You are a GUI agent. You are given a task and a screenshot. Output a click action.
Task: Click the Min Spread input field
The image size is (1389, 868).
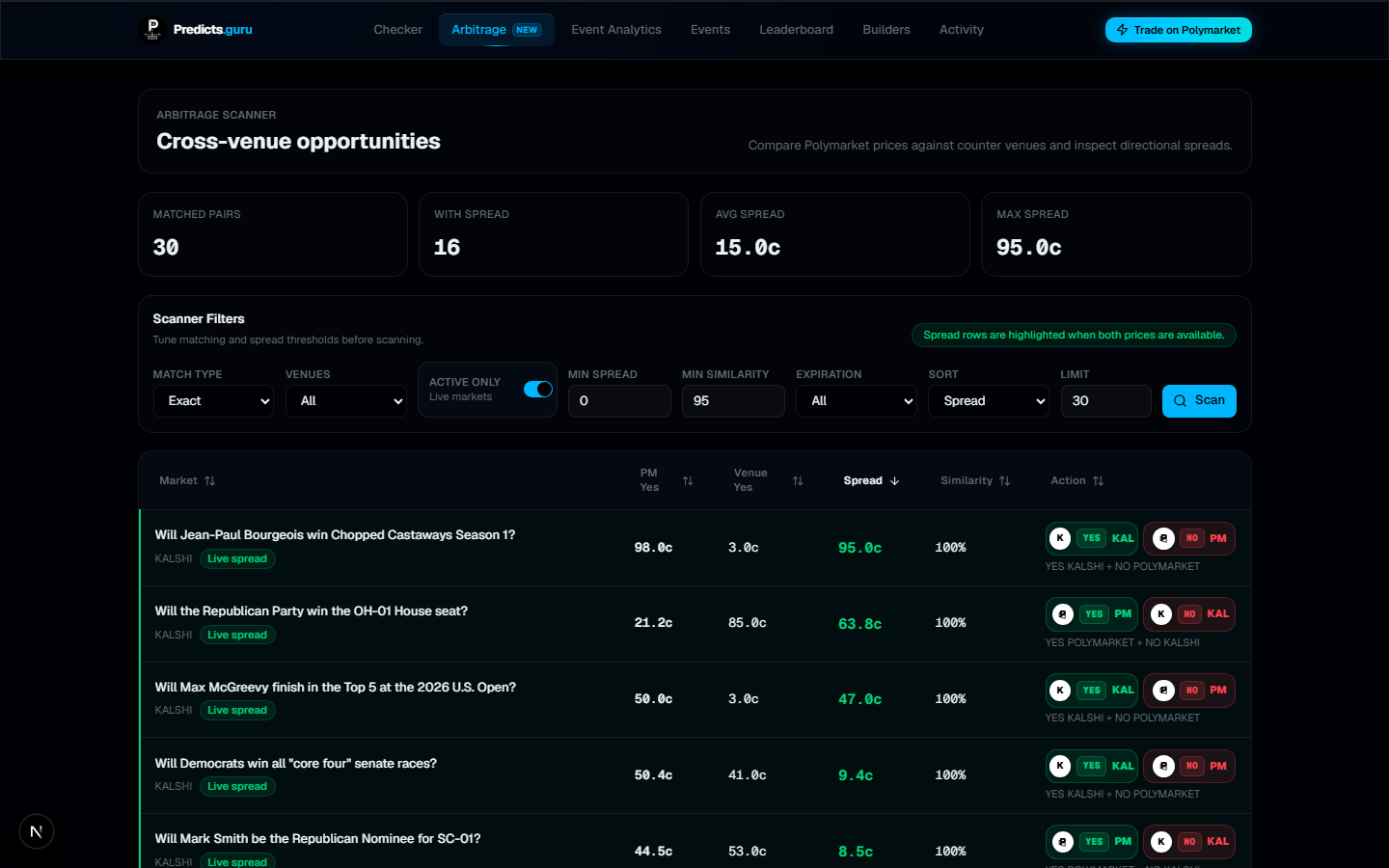pos(619,401)
